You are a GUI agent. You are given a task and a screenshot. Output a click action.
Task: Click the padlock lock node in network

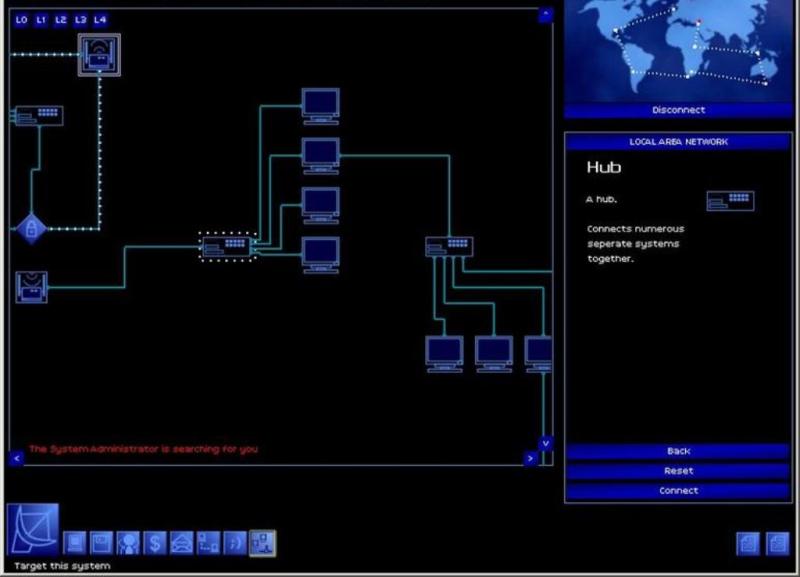click(31, 229)
